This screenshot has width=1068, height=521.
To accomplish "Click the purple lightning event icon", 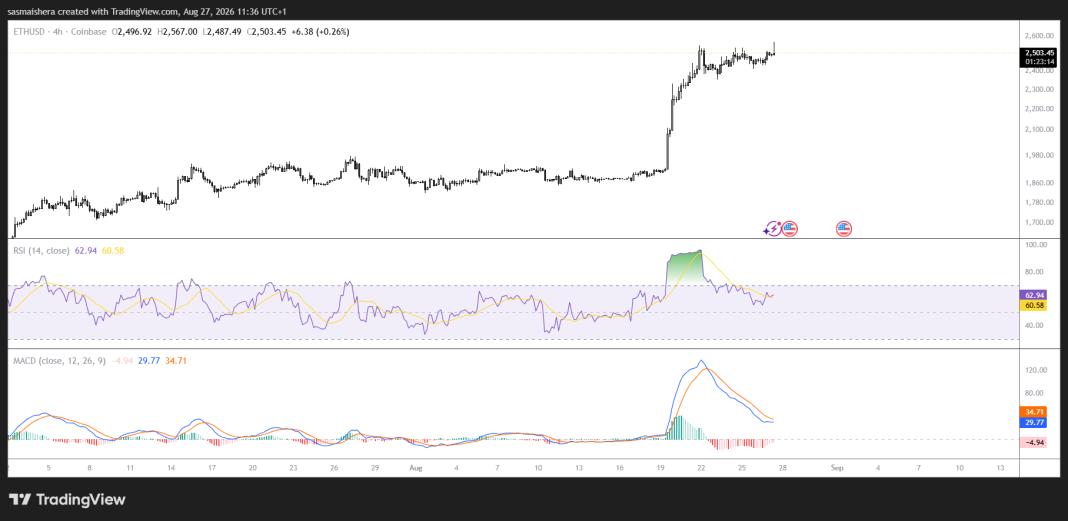I will point(773,229).
